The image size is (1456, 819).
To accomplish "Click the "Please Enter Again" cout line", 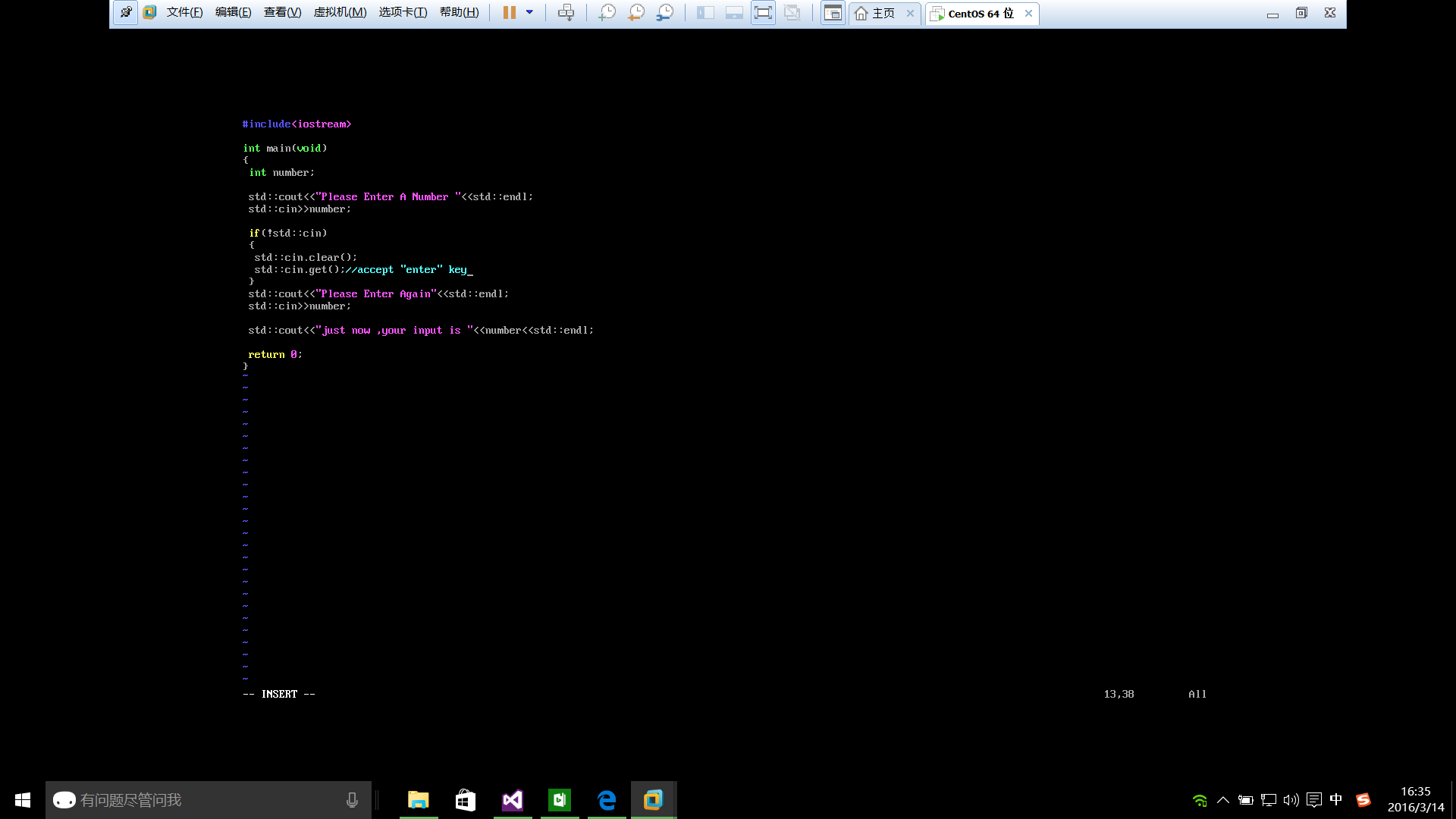I will [x=378, y=293].
